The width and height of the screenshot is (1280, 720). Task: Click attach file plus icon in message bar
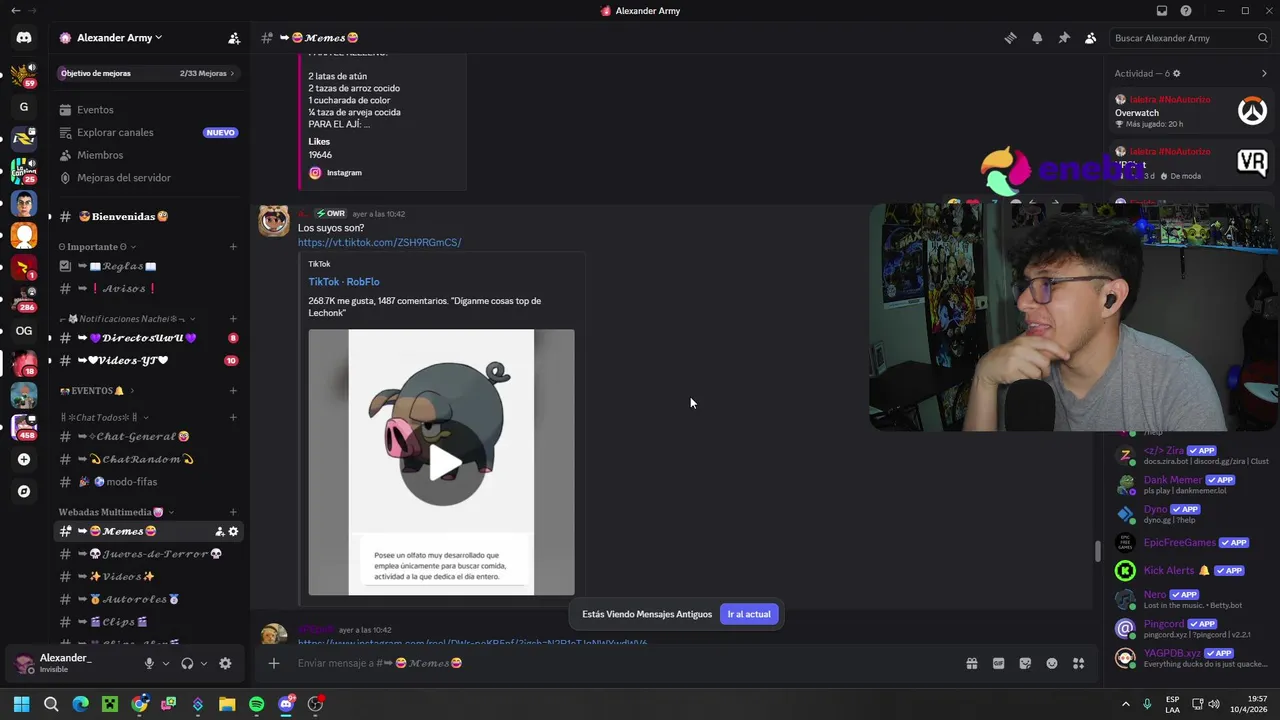coord(273,663)
